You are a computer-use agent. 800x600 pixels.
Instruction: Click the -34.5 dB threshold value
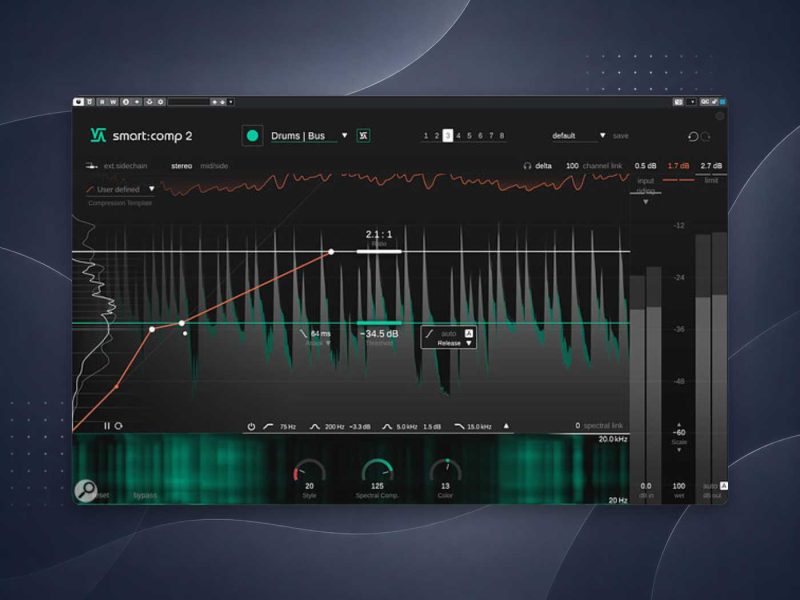coord(379,334)
